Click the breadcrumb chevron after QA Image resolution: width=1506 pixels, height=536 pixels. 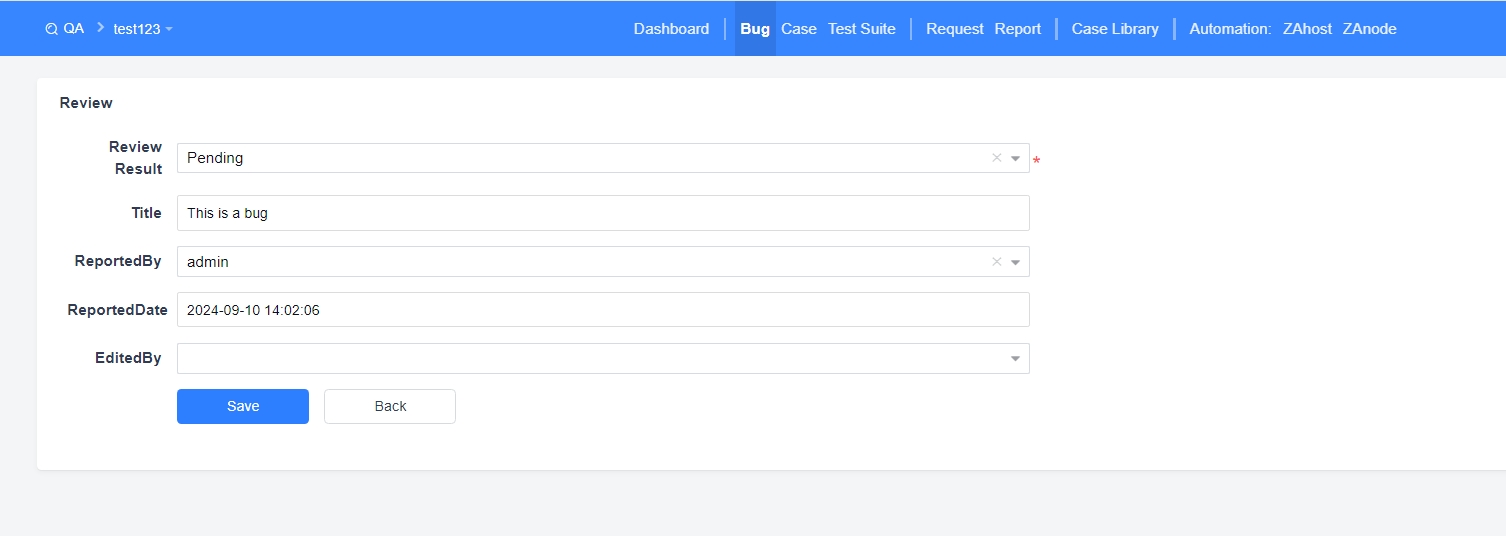(x=100, y=28)
